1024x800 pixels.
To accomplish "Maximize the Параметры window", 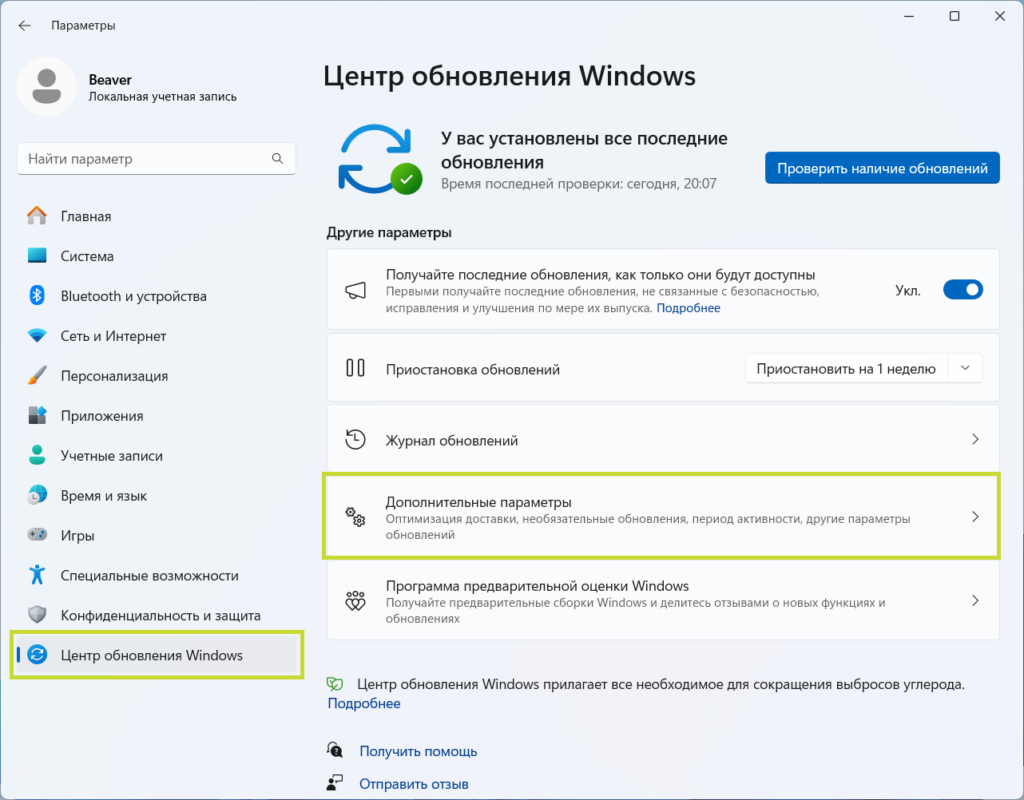I will pyautogui.click(x=954, y=16).
